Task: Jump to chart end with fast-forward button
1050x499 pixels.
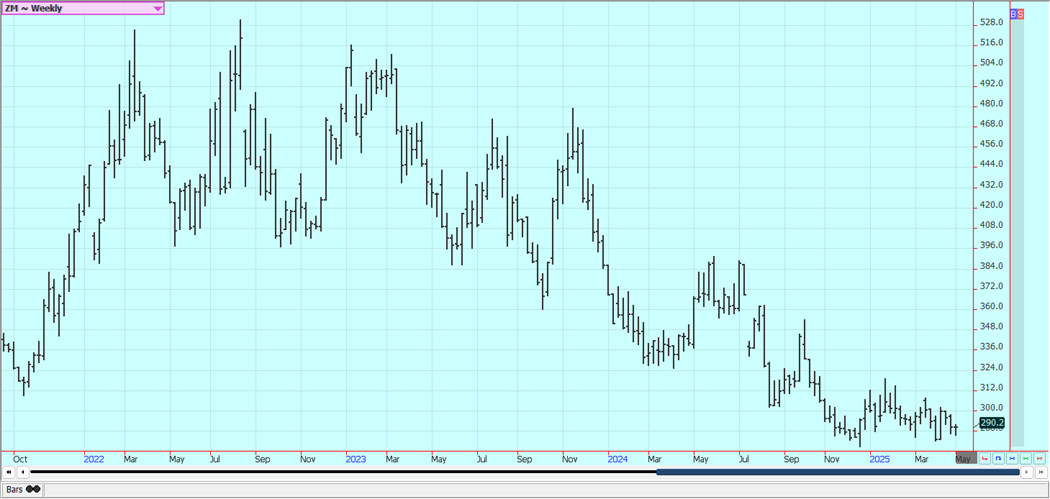Action: pyautogui.click(x=1041, y=472)
